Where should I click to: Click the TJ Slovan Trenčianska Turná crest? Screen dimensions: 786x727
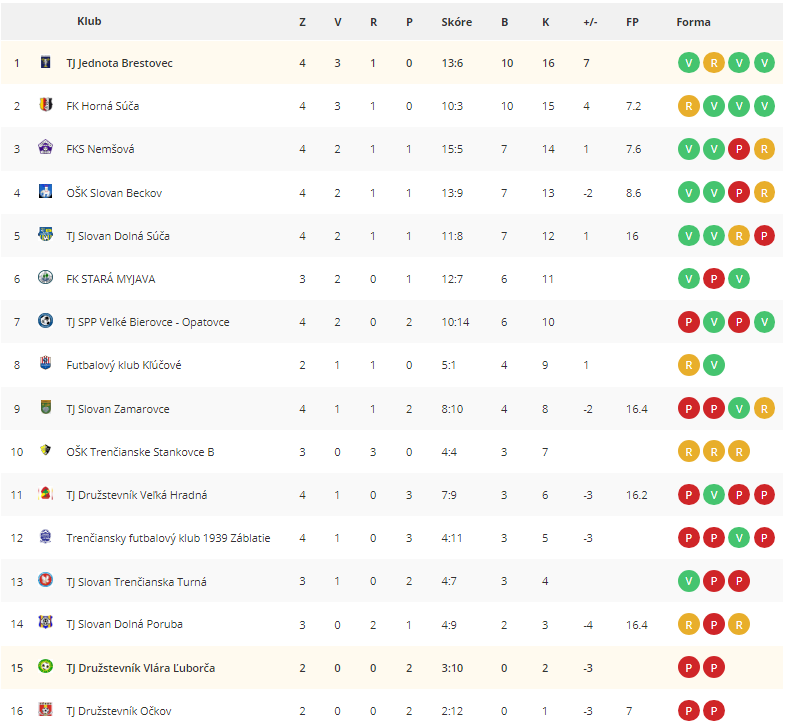point(46,580)
